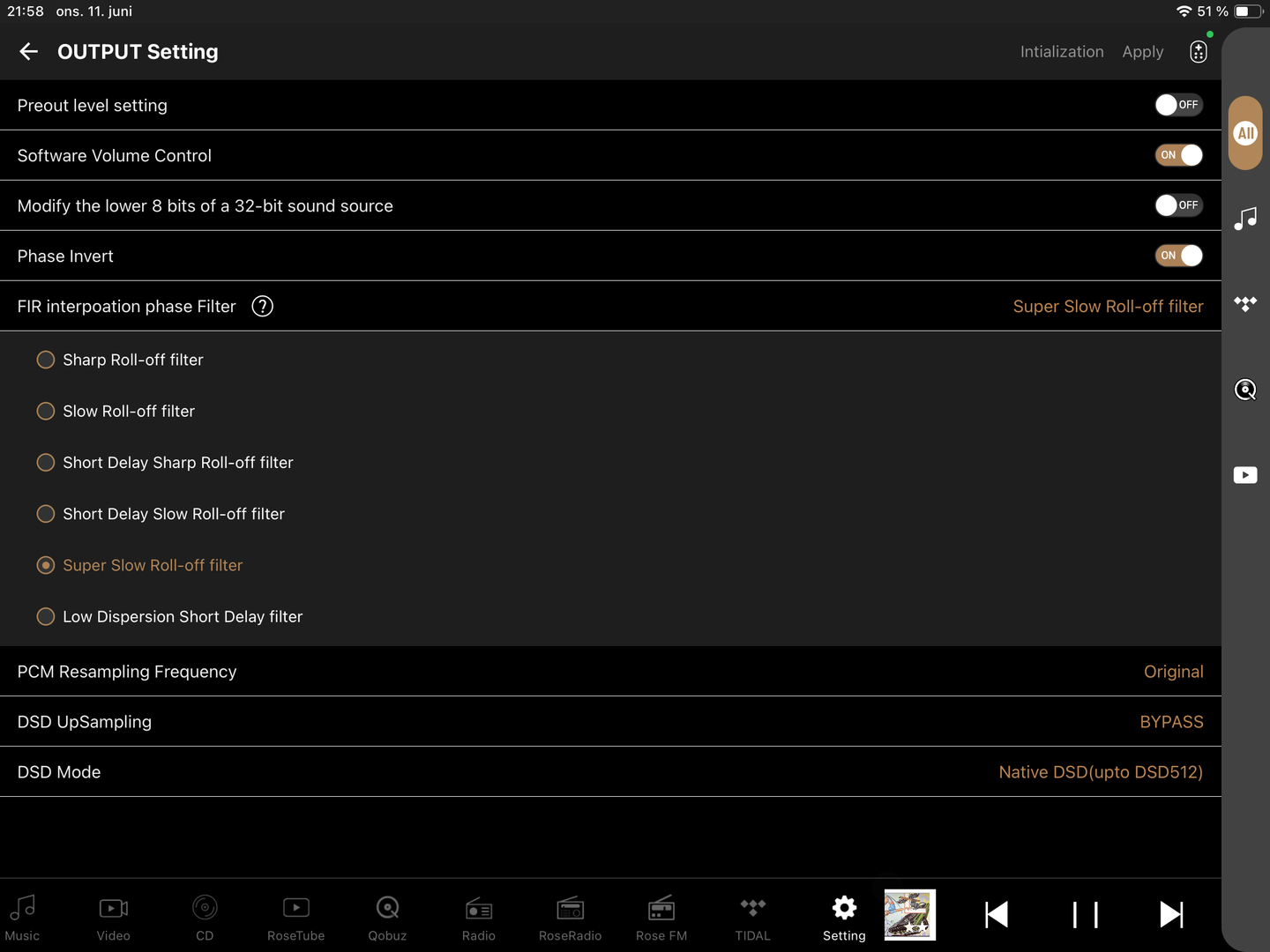Open the Radio tab
1270x952 pixels.
[x=479, y=918]
